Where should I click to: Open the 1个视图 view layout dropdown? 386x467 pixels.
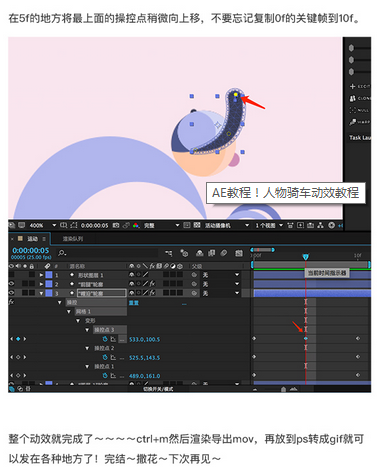(x=269, y=225)
